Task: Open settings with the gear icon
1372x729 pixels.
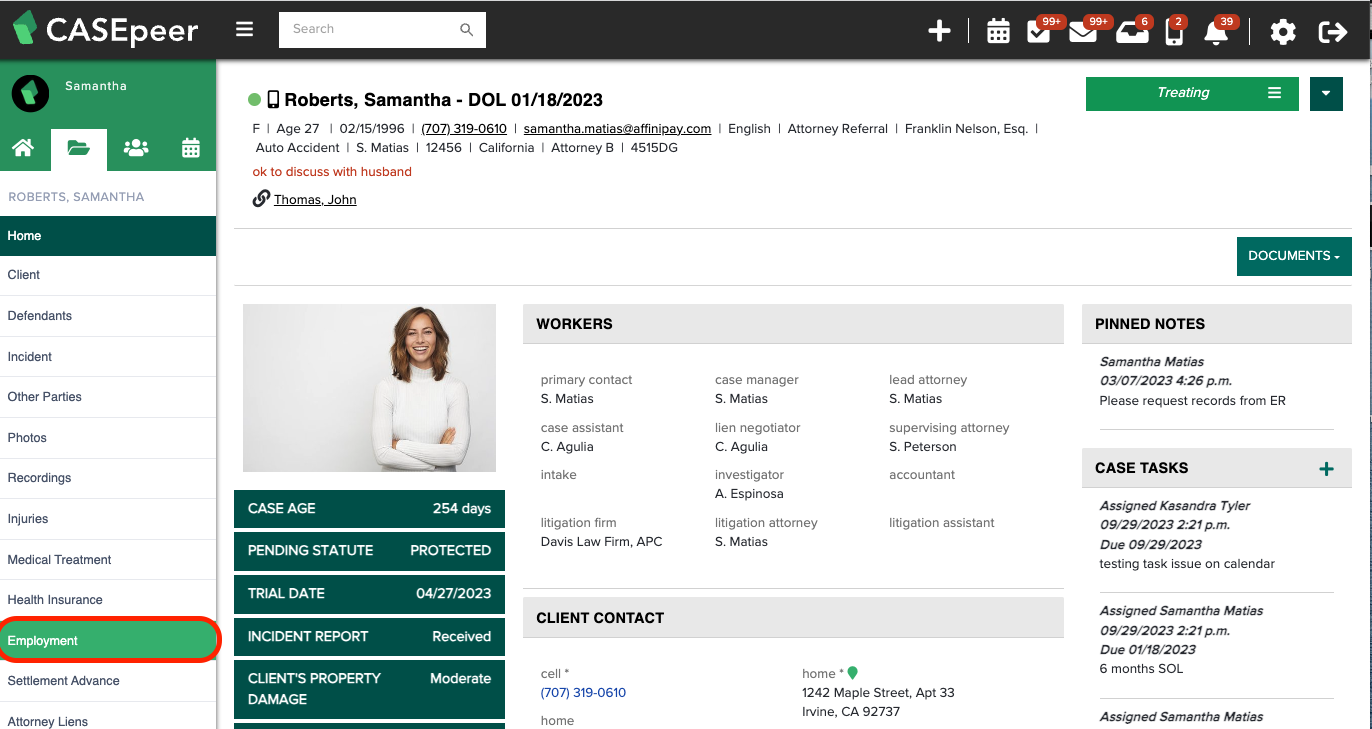Action: 1283,32
